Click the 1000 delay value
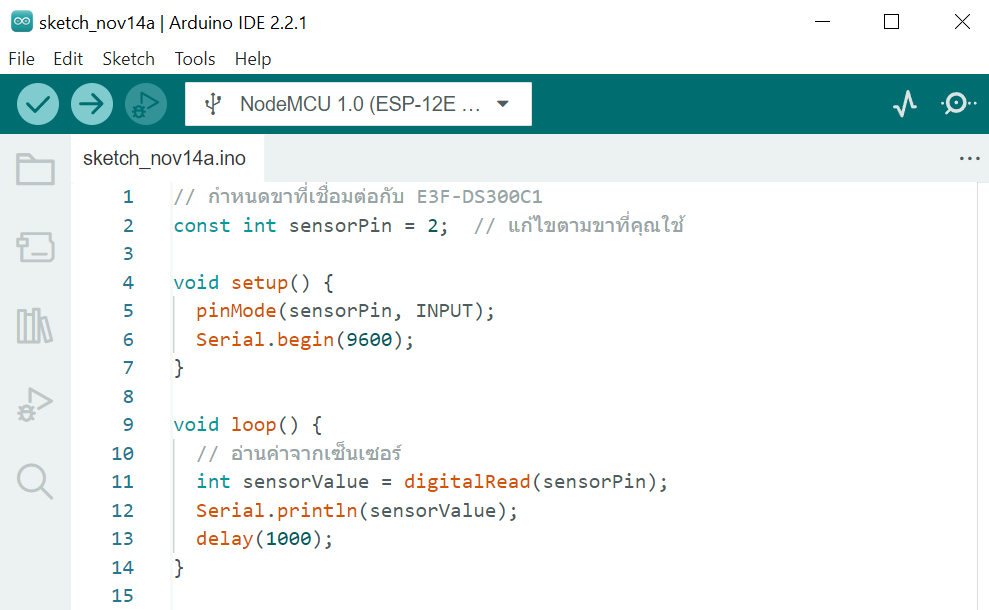Image resolution: width=989 pixels, height=610 pixels. tap(288, 539)
